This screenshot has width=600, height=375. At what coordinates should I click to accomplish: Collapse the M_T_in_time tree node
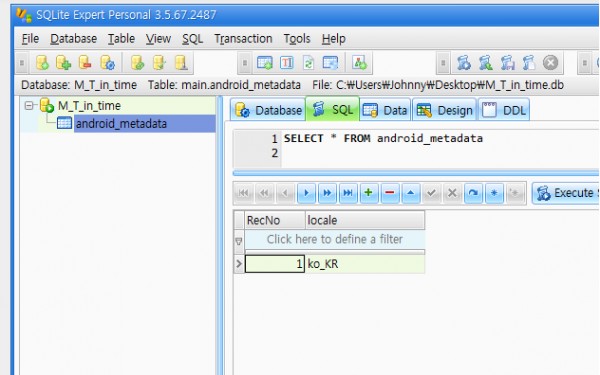pos(29,105)
